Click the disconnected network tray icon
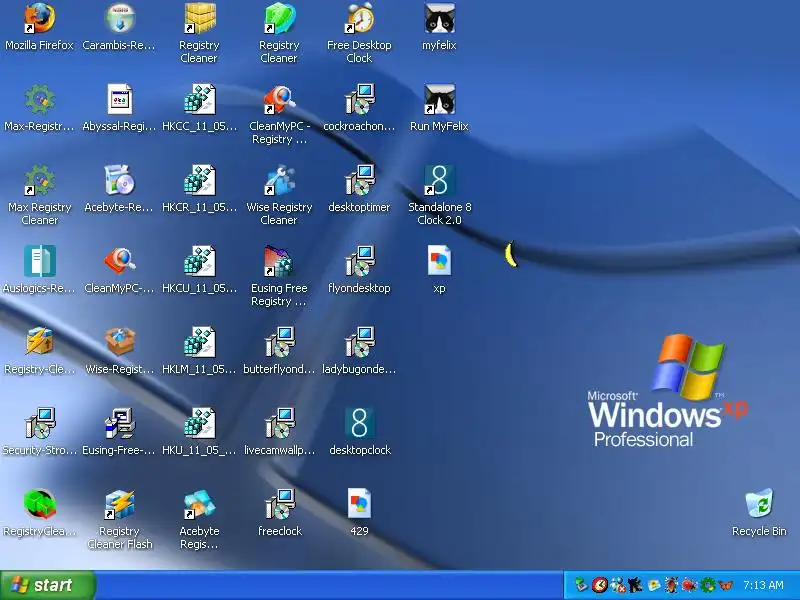The width and height of the screenshot is (800, 600). click(618, 585)
